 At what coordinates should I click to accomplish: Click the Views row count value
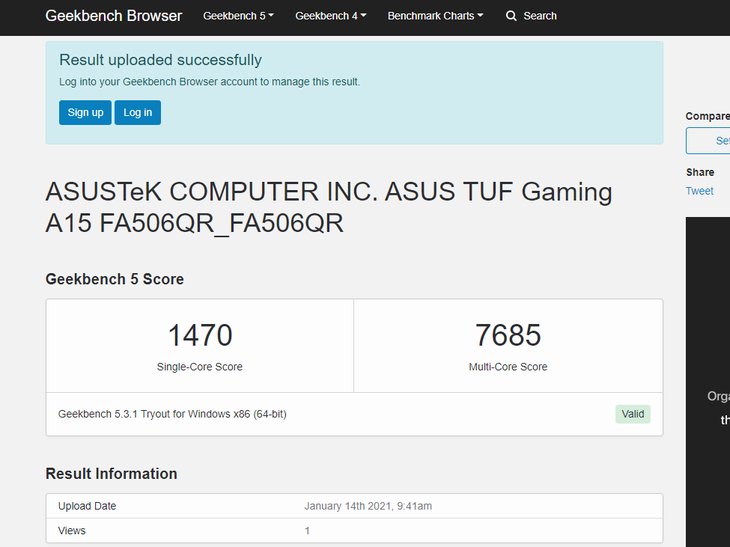point(308,531)
